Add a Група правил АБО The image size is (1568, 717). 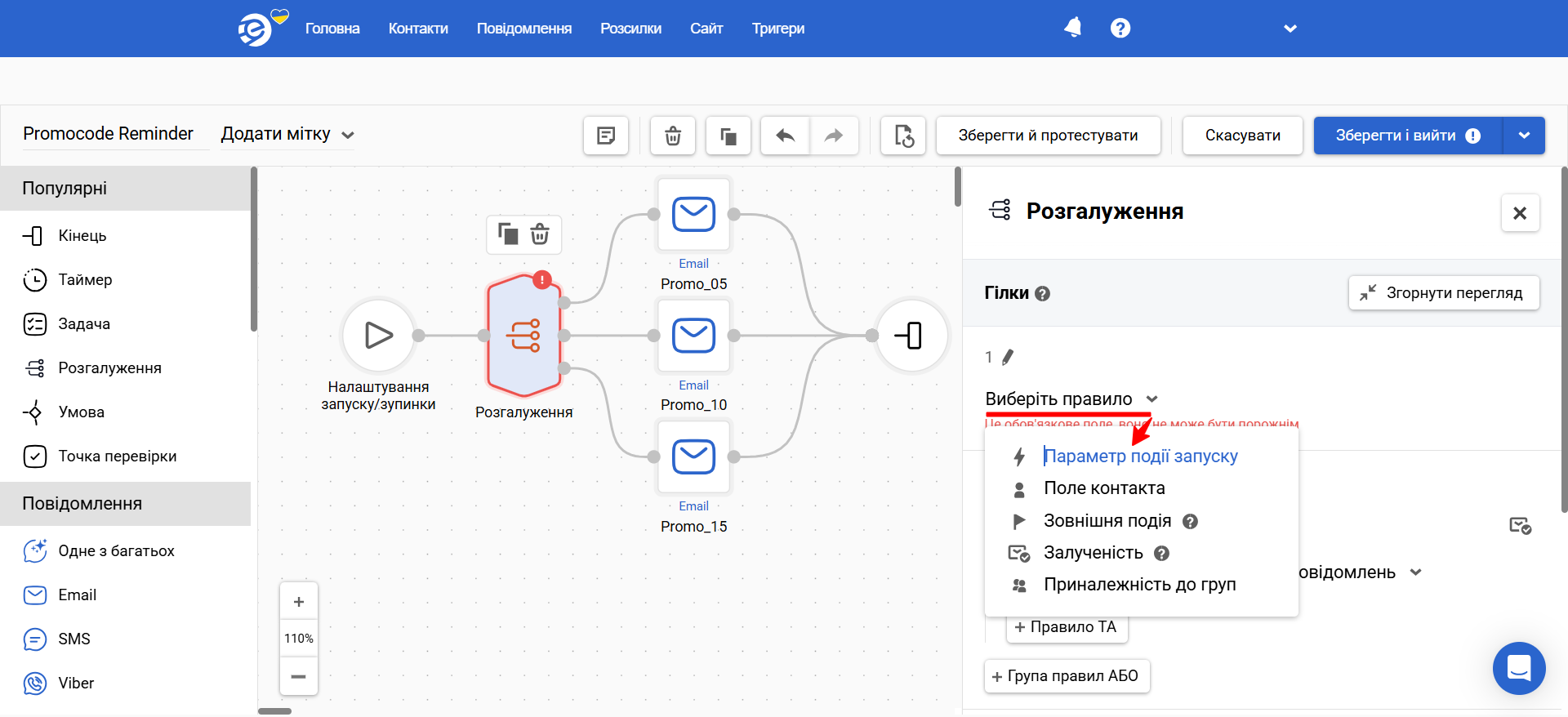[1067, 676]
